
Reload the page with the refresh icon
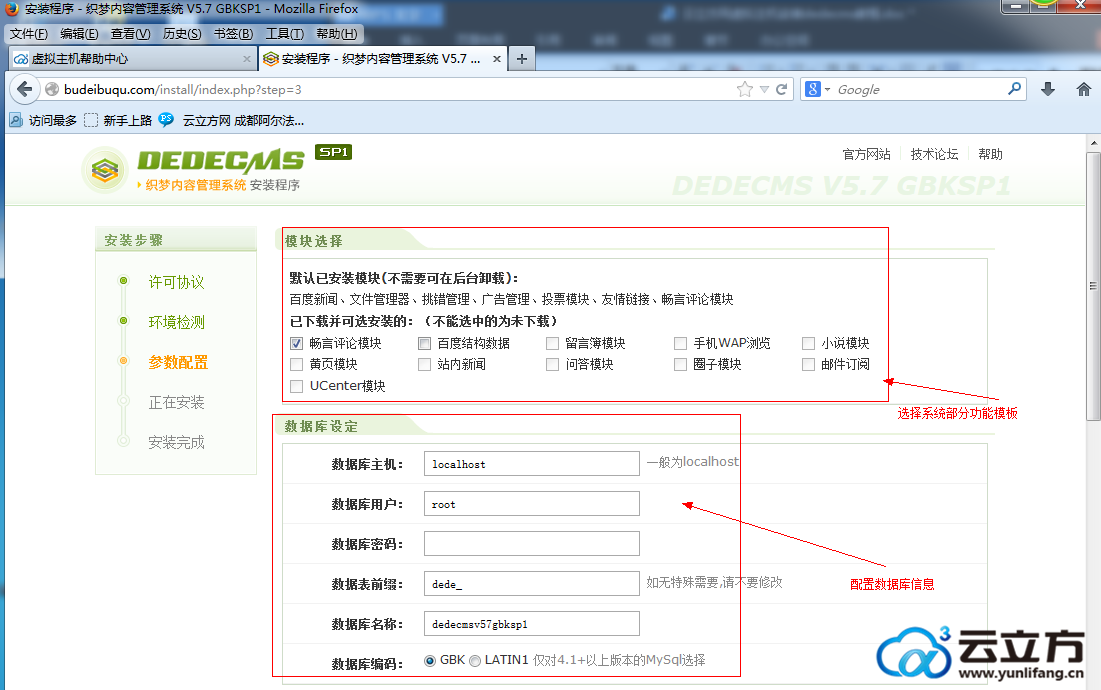pyautogui.click(x=781, y=89)
